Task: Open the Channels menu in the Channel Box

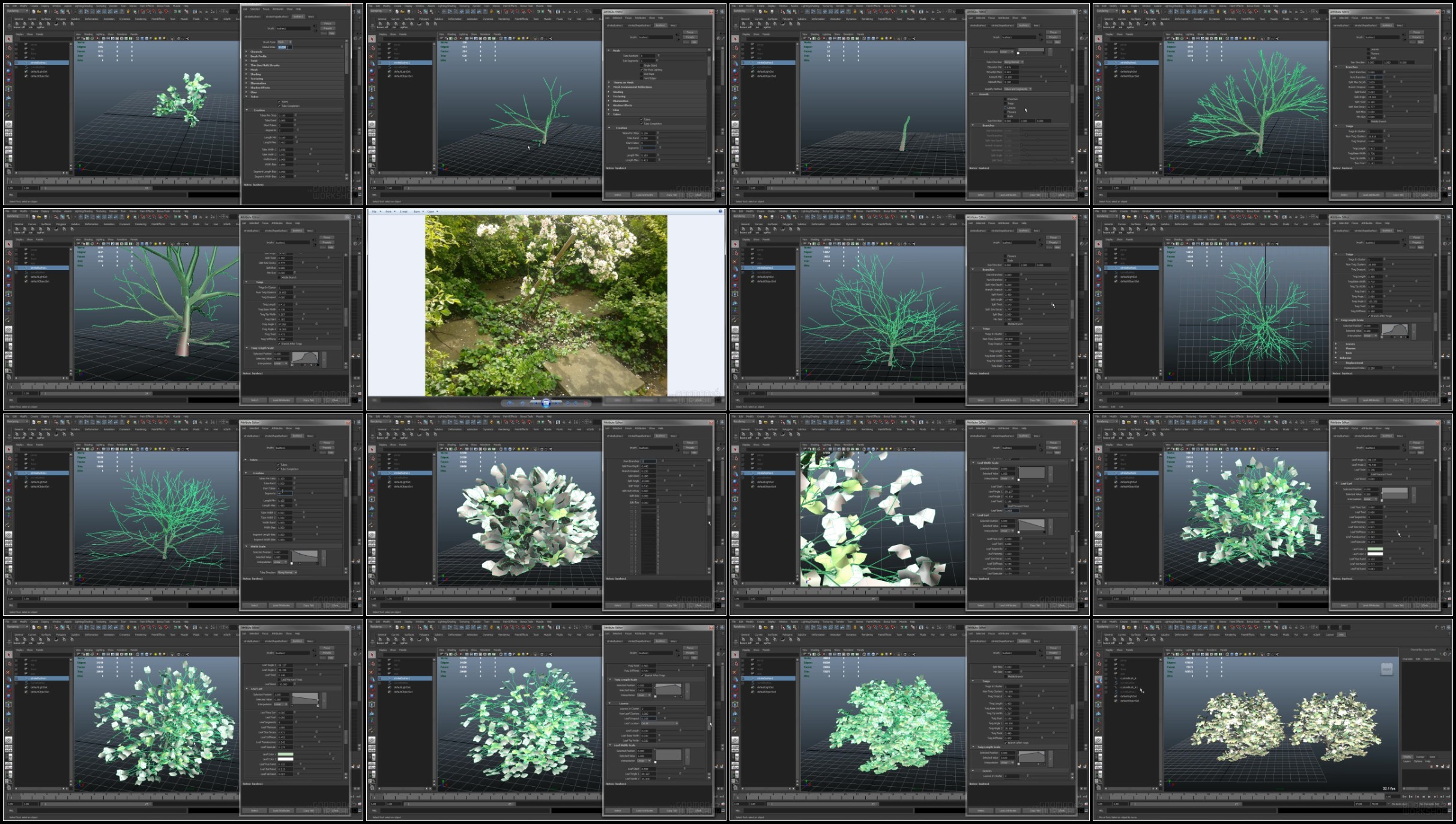Action: (1407, 659)
